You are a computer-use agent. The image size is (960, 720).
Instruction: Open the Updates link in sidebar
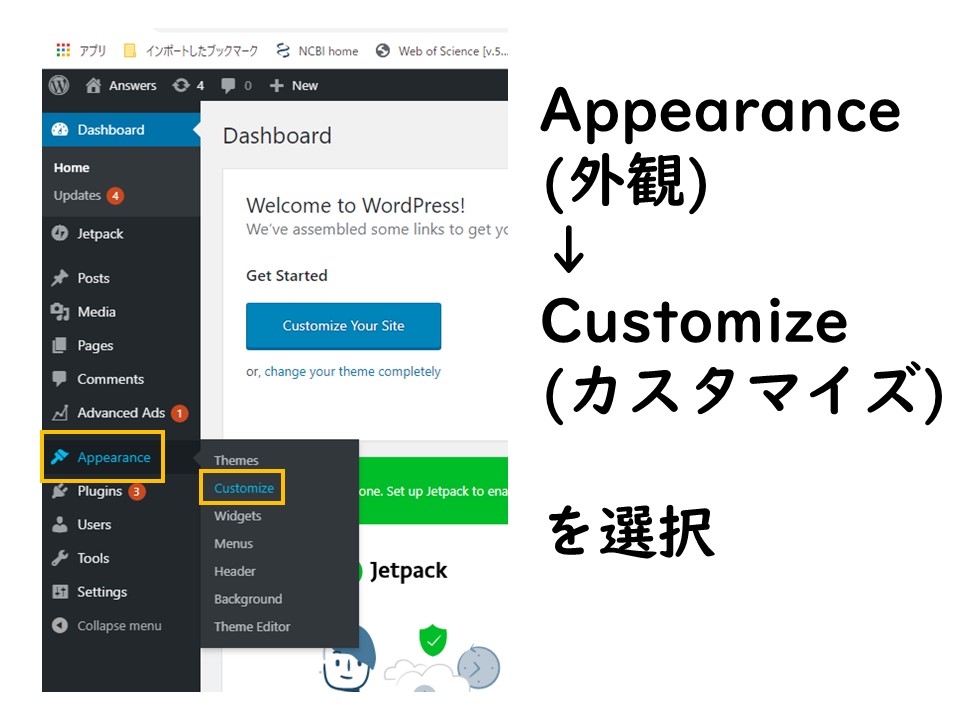click(77, 195)
